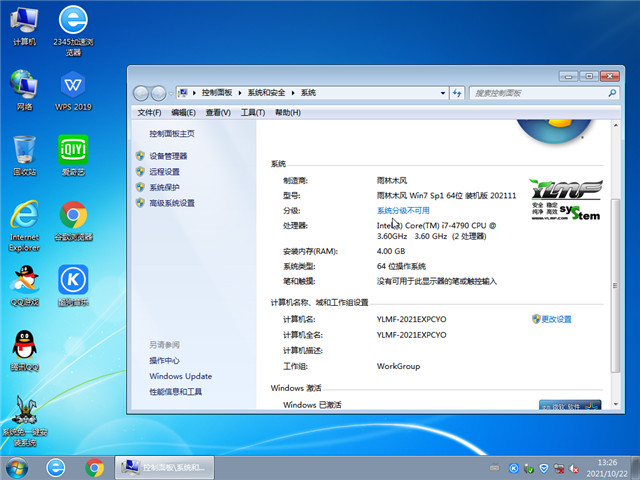This screenshot has width=640, height=480.
Task: Click the forward navigation arrow button
Action: [158, 93]
